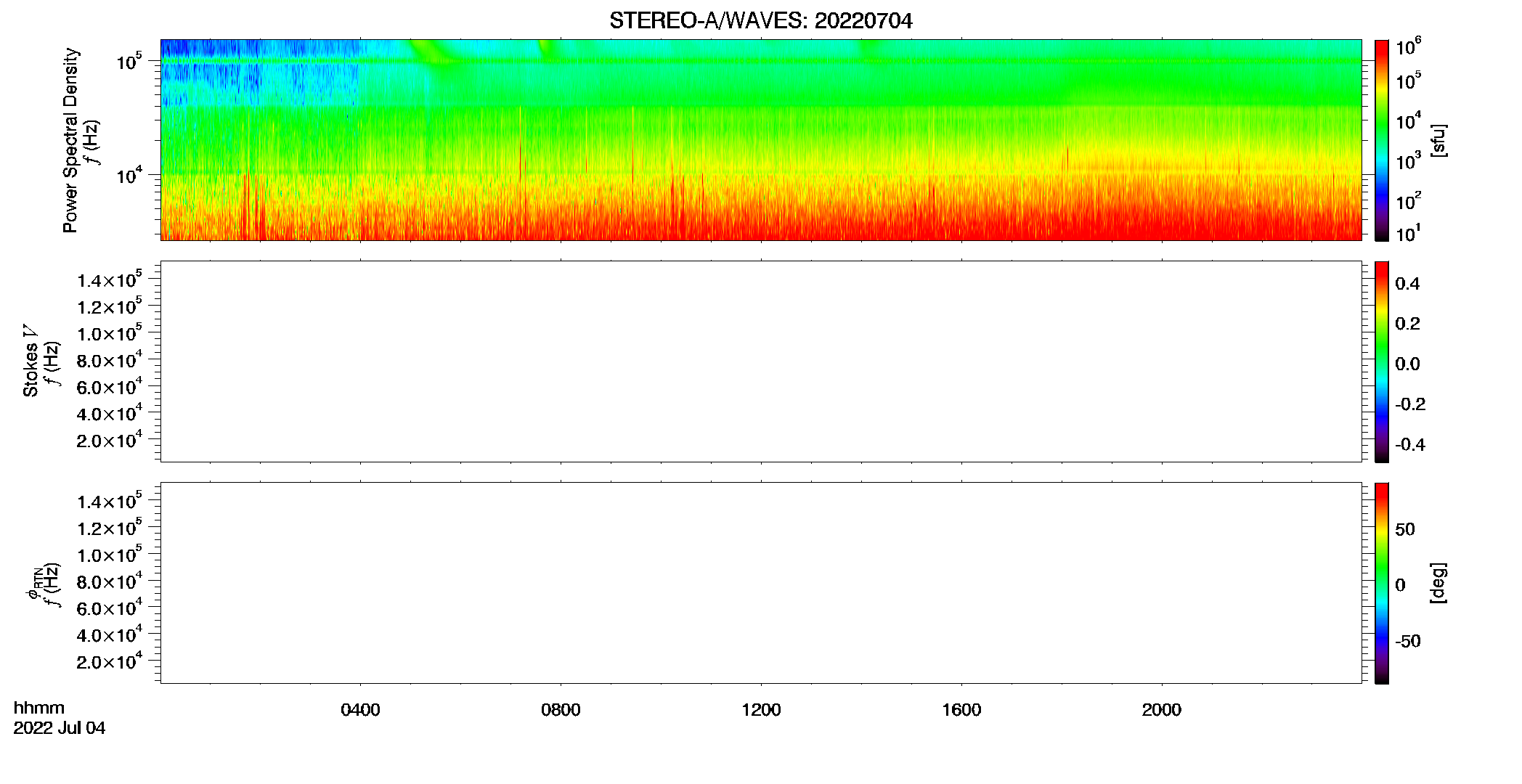Click the 0400 time tick label

pyautogui.click(x=360, y=710)
